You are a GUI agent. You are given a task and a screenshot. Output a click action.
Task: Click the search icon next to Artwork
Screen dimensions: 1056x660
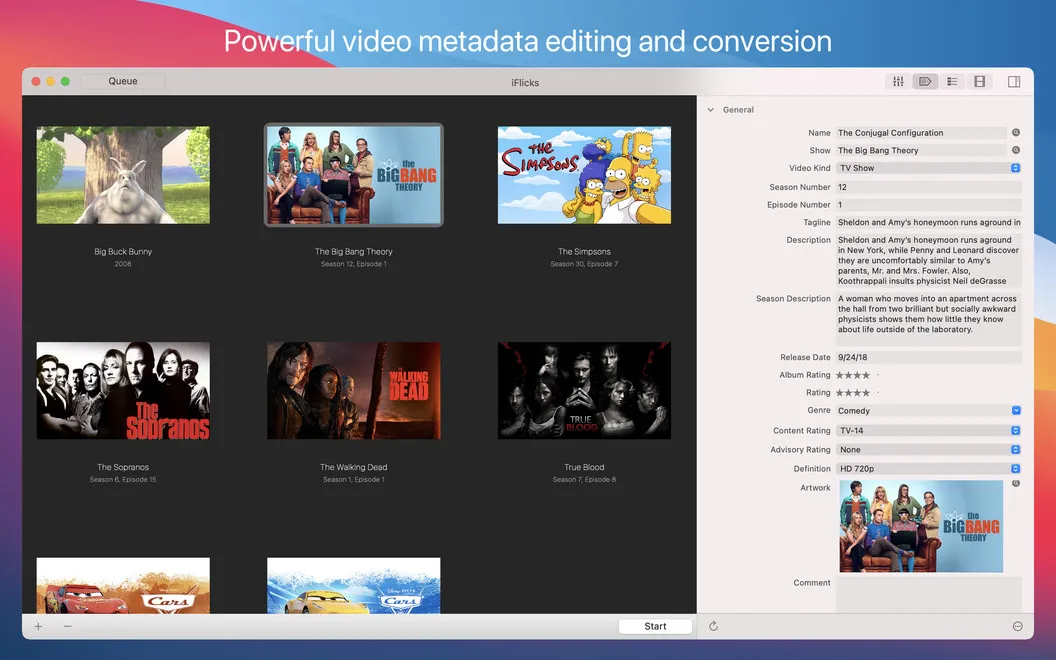[x=1016, y=484]
